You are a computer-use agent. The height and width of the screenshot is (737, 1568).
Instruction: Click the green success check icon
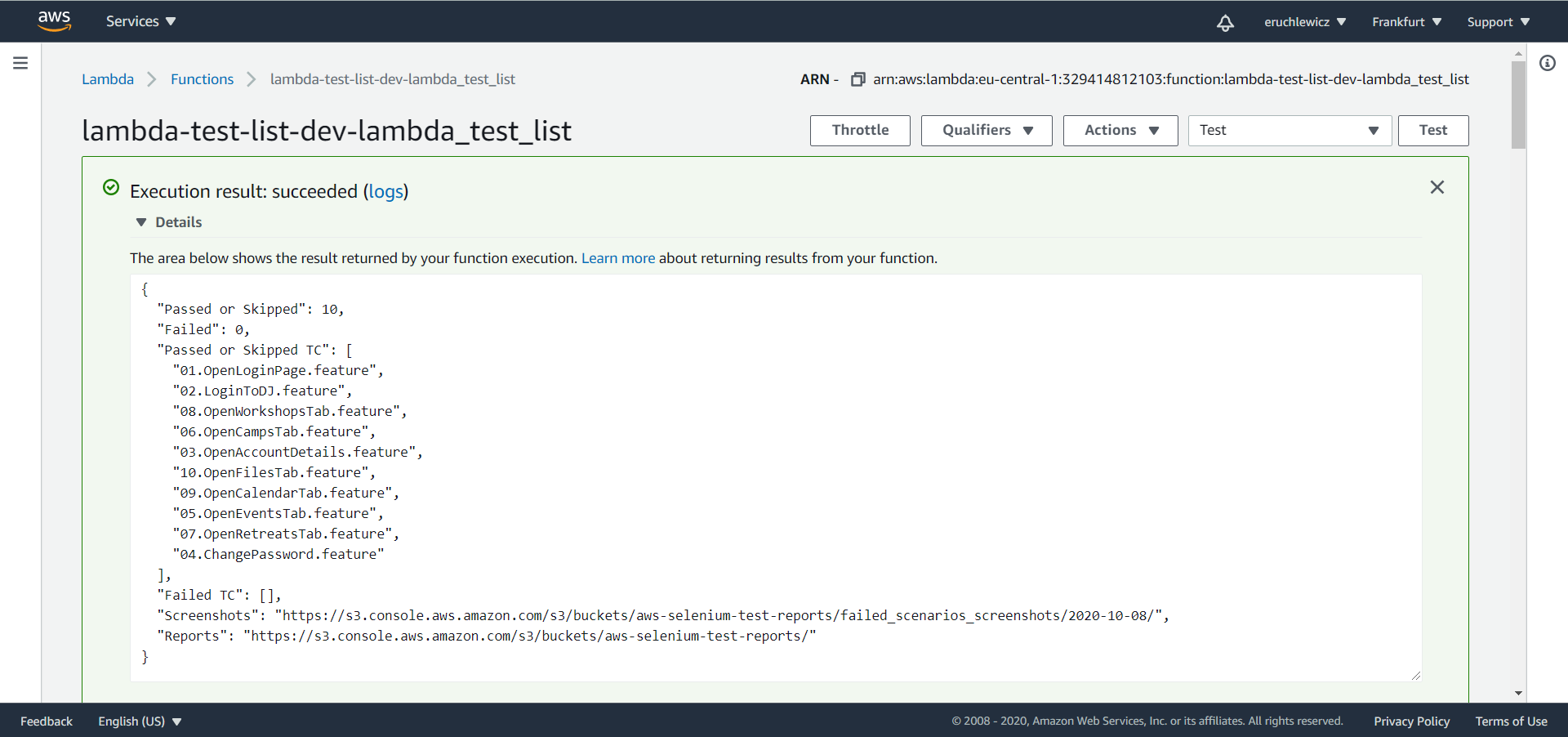(x=111, y=188)
